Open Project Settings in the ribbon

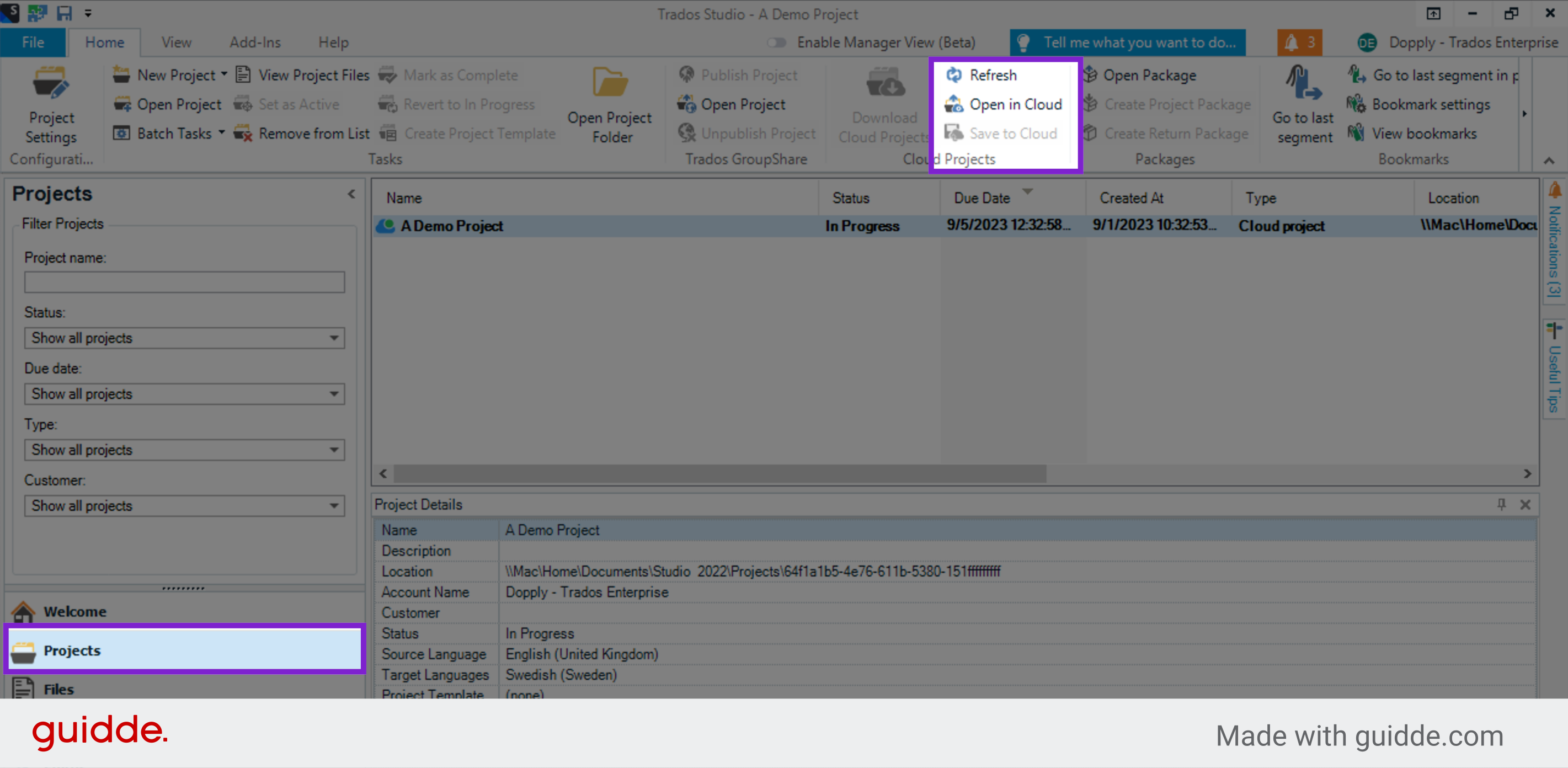pyautogui.click(x=51, y=105)
